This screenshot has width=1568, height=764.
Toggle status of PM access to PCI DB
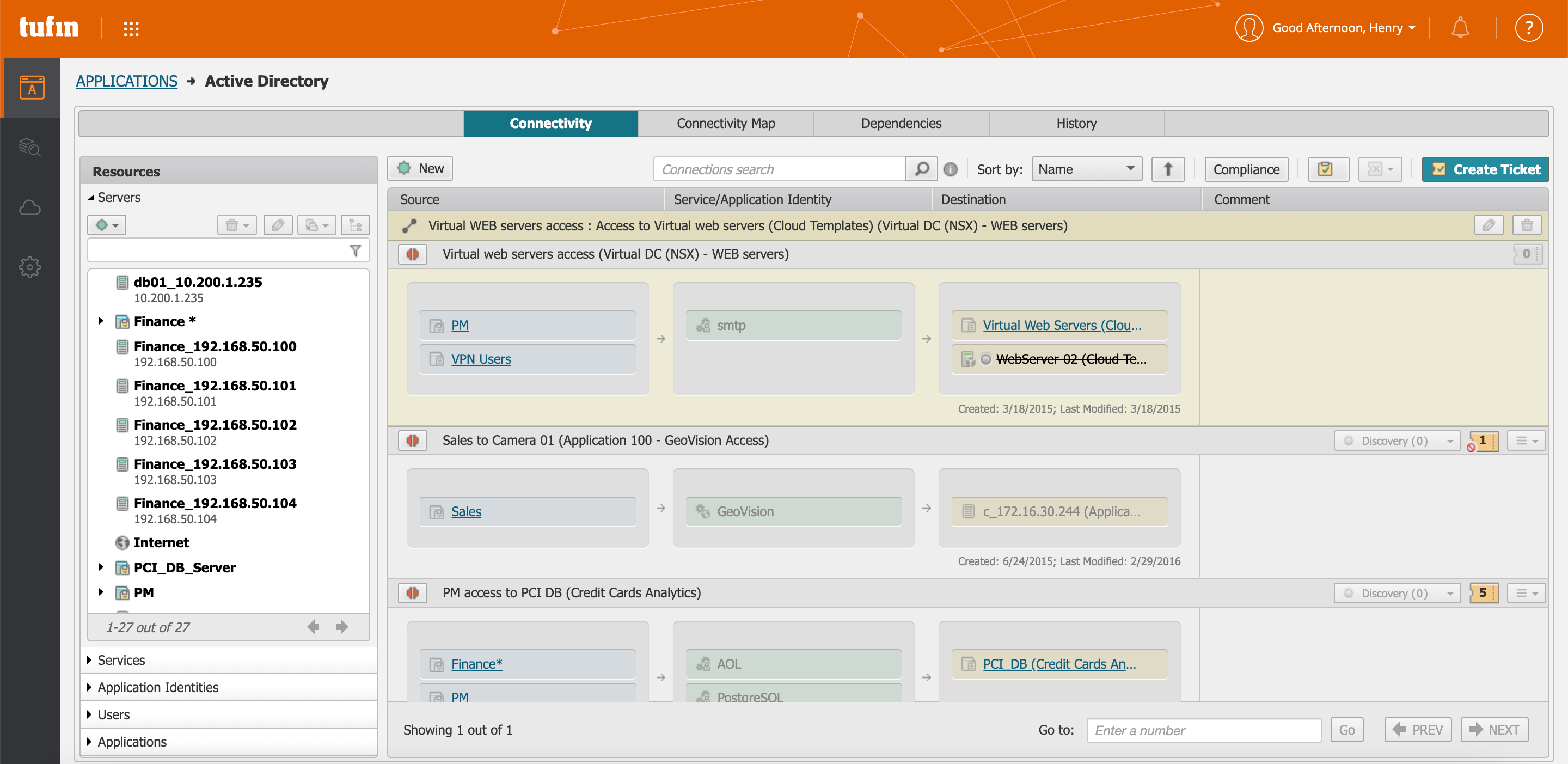(412, 592)
